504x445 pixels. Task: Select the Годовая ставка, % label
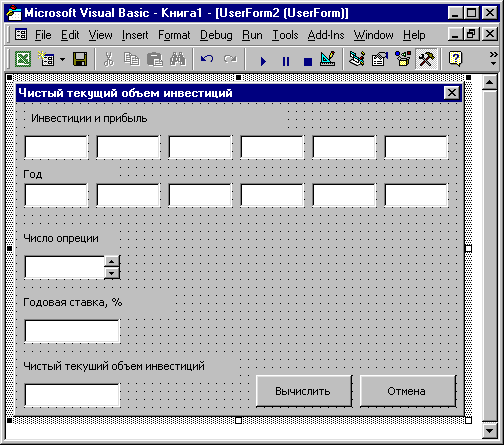[x=73, y=302]
